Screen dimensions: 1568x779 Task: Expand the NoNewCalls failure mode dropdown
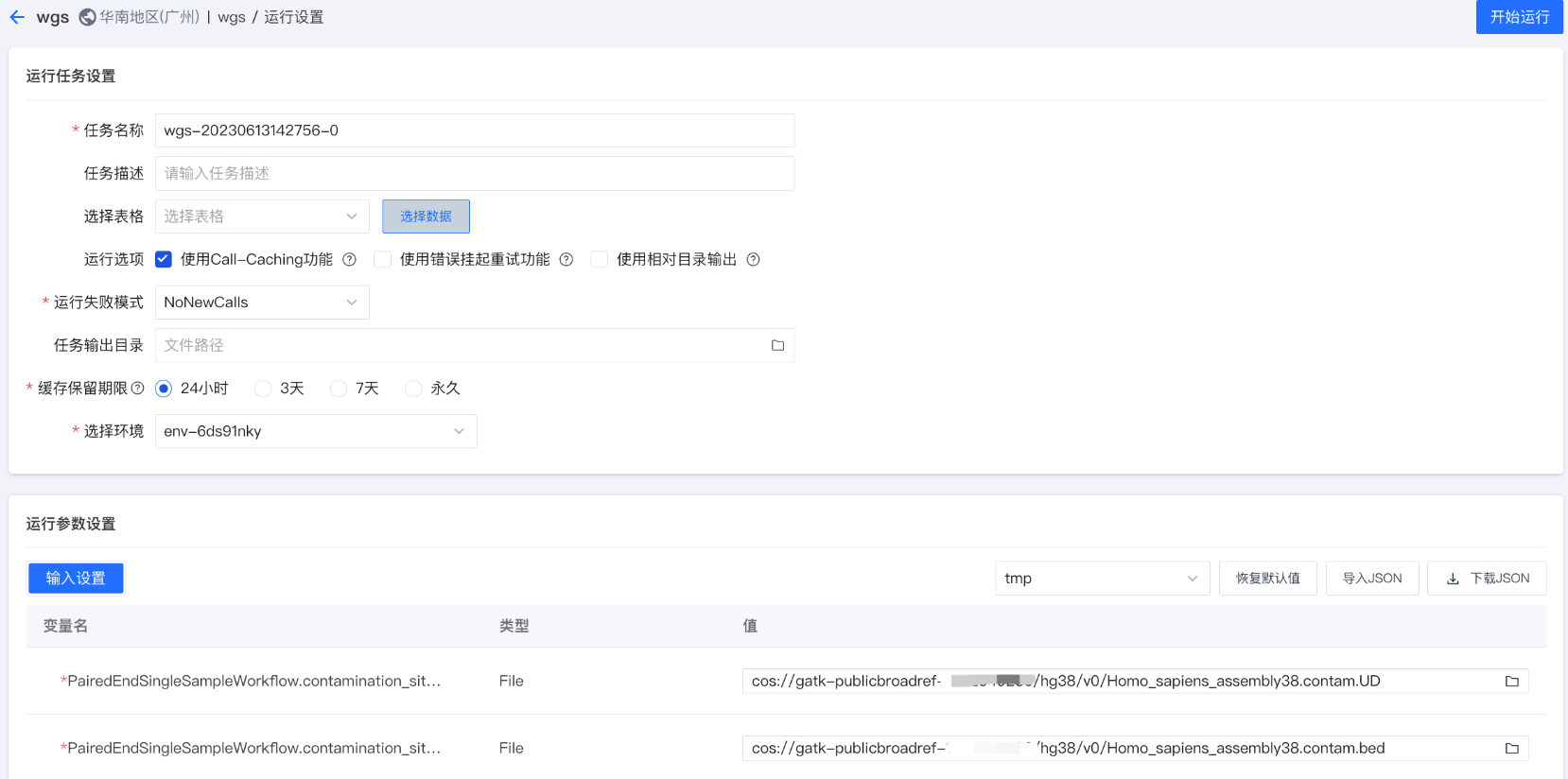point(262,303)
